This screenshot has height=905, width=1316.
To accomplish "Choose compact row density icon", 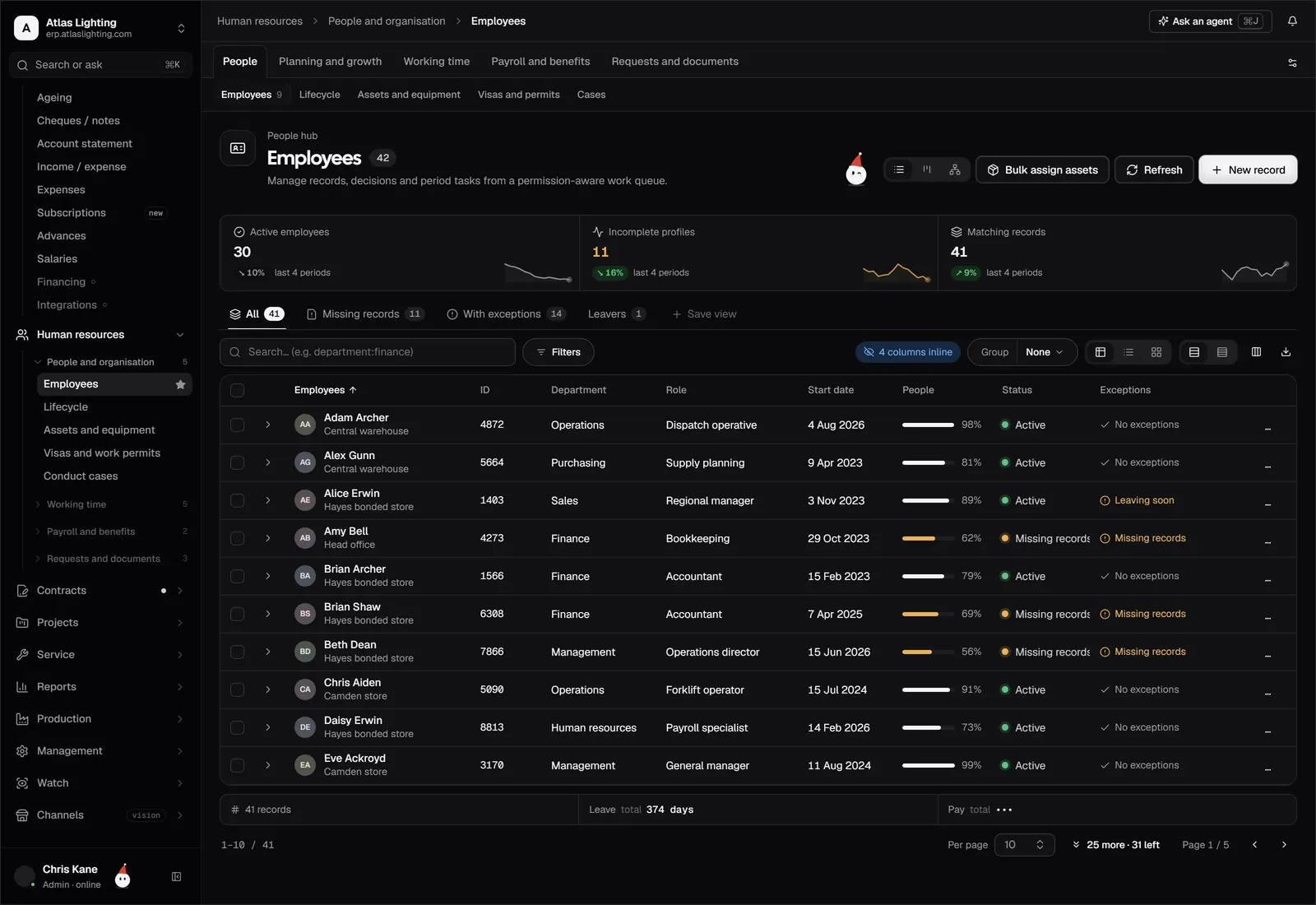I will (1222, 352).
